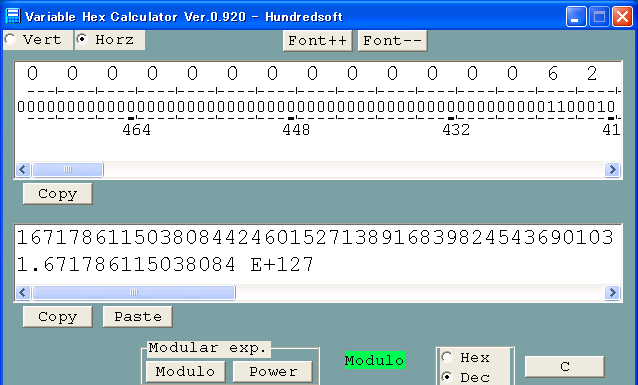
Task: Click the decimal value scrollbar thumb
Action: coord(134,292)
